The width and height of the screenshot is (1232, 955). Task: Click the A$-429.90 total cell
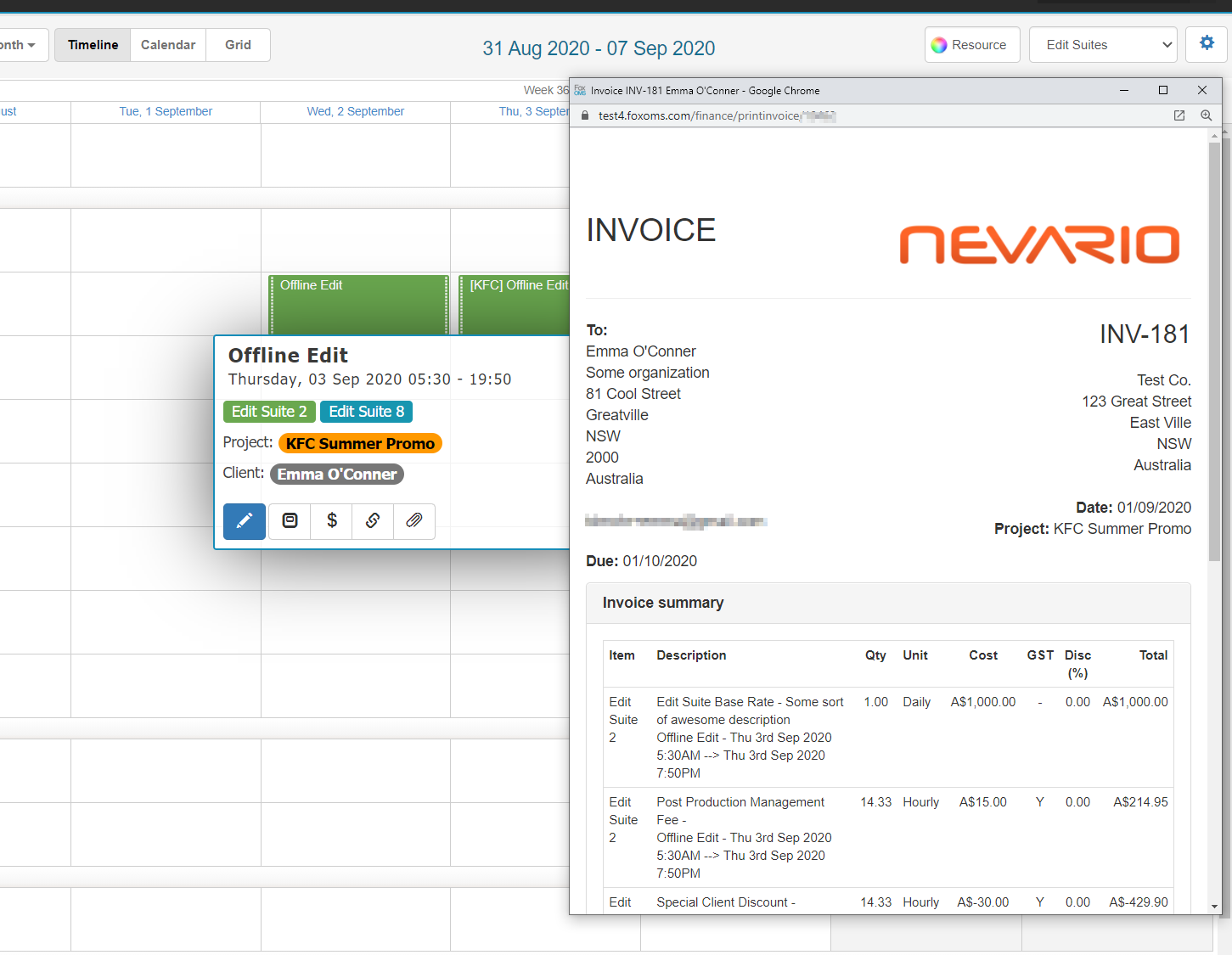(x=1138, y=902)
